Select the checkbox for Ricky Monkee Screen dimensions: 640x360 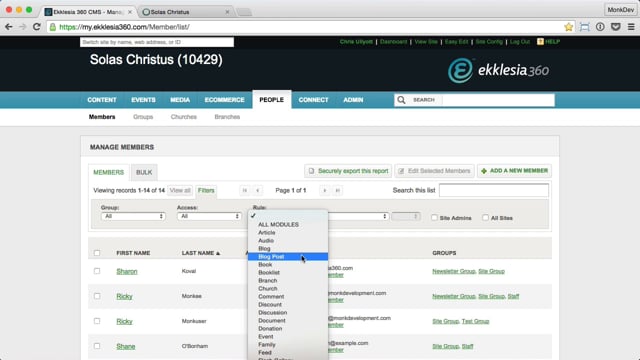[x=97, y=296]
